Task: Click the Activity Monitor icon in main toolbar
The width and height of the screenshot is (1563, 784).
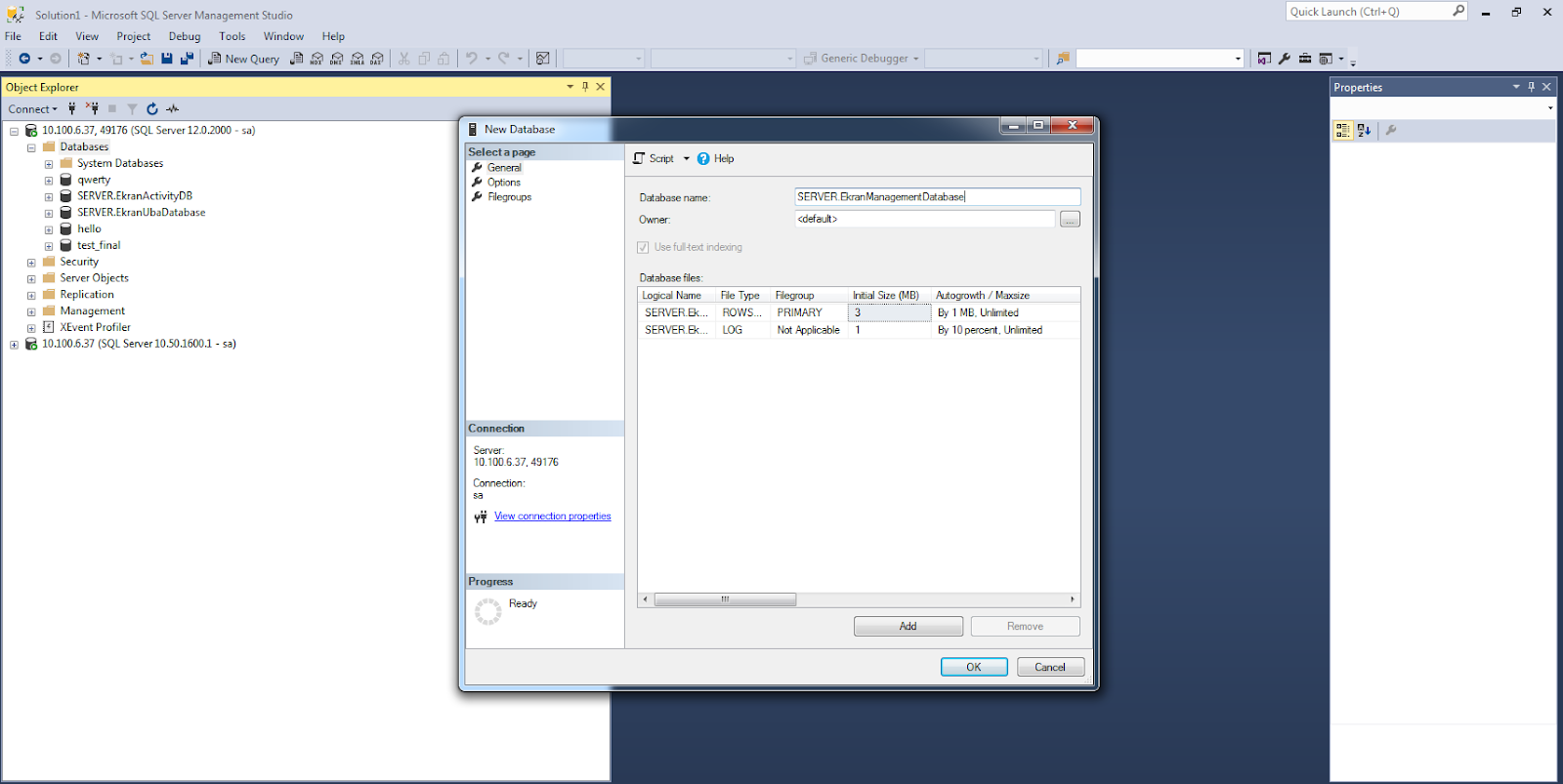Action: click(x=543, y=59)
